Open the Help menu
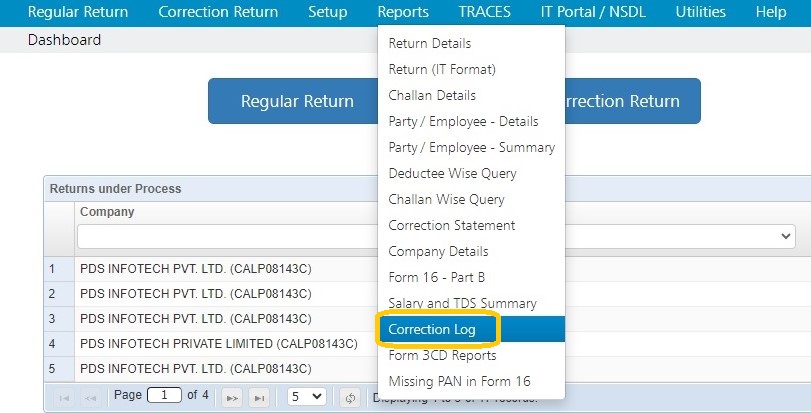811x413 pixels. [771, 12]
